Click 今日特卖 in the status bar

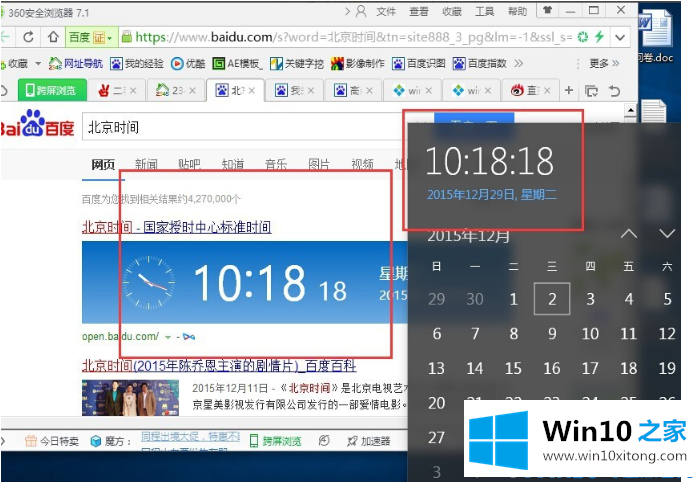point(52,441)
